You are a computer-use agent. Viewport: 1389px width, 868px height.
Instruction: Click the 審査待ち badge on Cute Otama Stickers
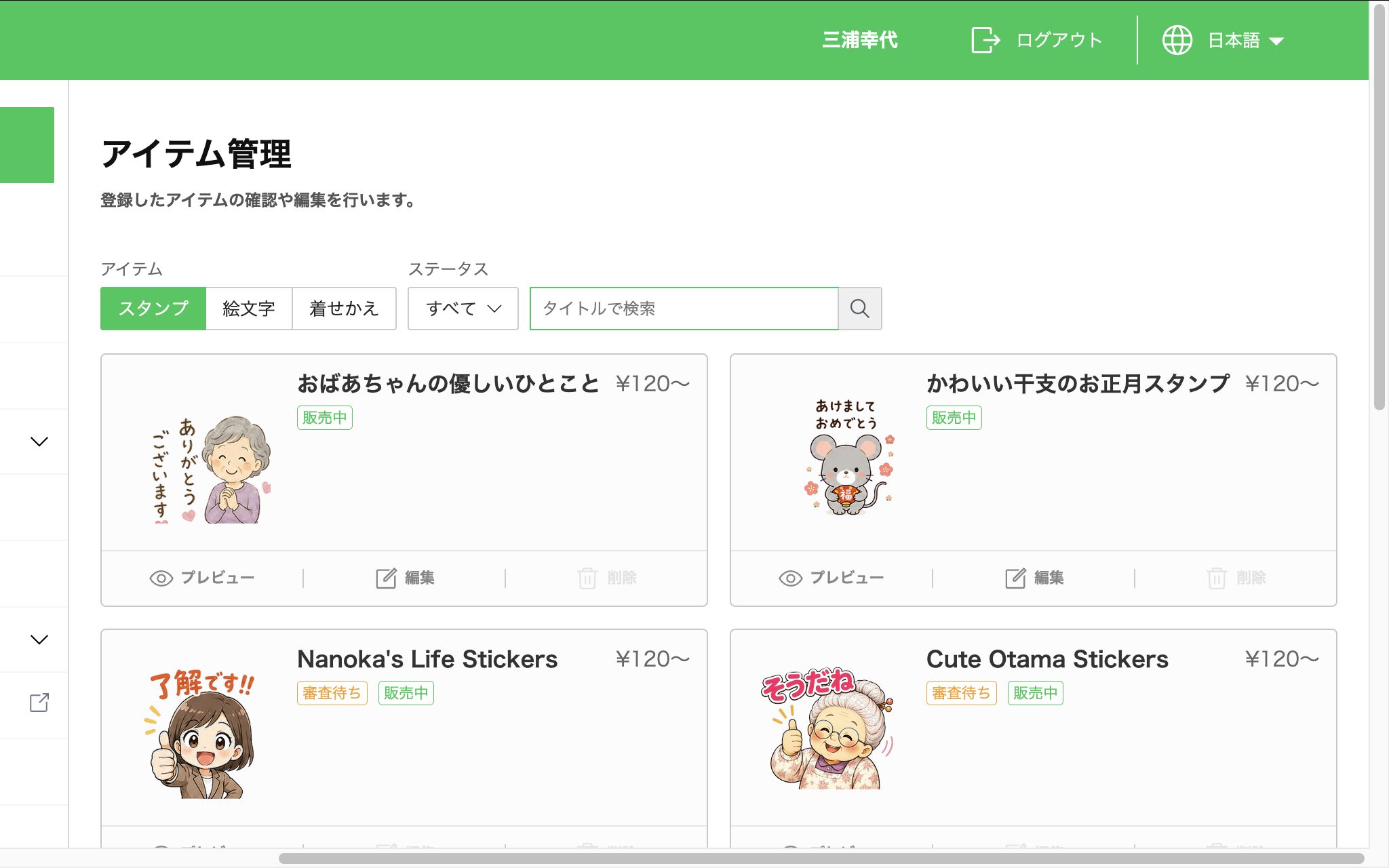click(962, 693)
